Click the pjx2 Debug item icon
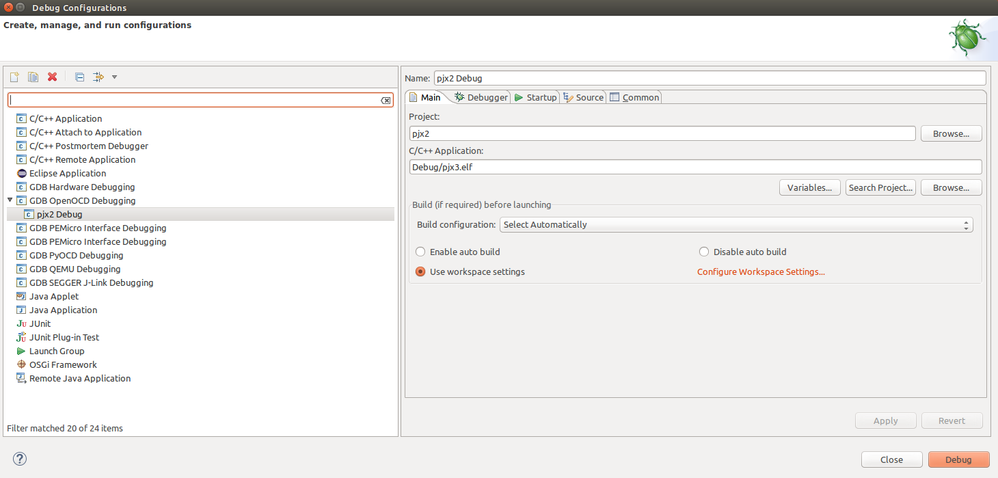 [29, 214]
